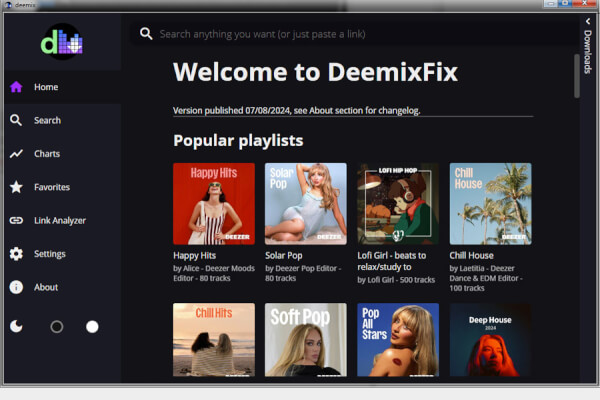Open the Favorites menu label
The height and width of the screenshot is (400, 600).
click(x=52, y=187)
